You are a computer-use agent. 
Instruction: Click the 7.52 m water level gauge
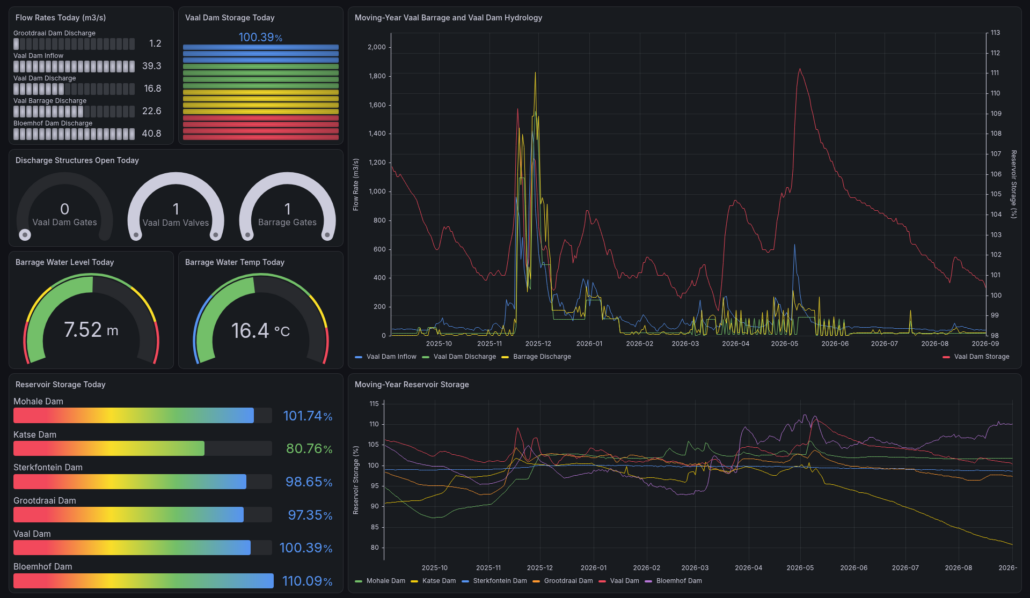(x=91, y=319)
